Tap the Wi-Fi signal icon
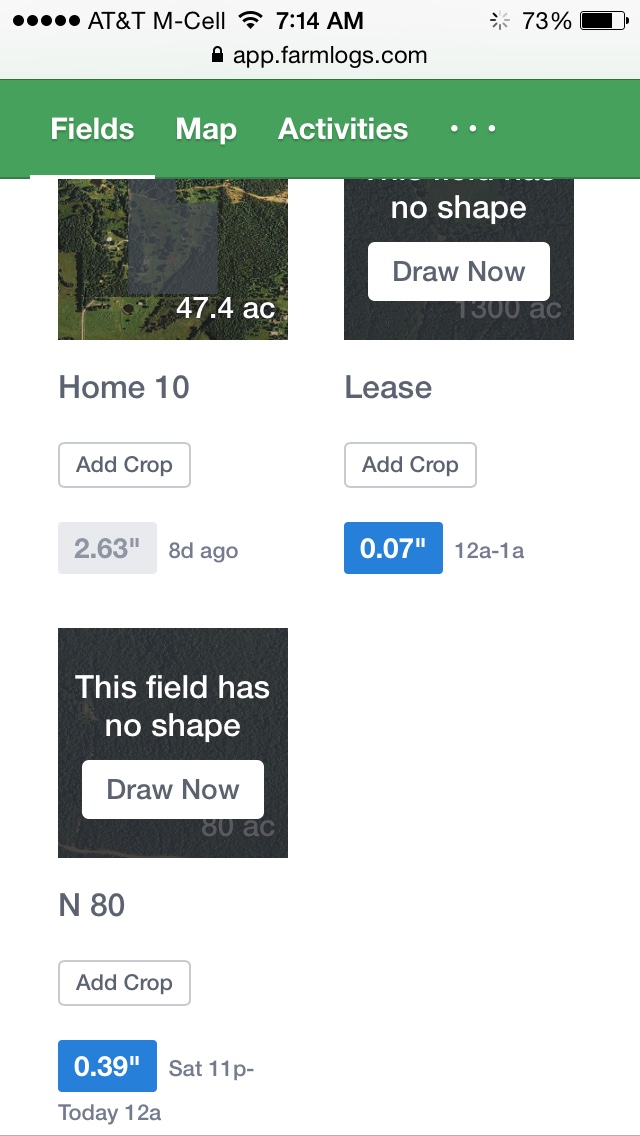This screenshot has width=640, height=1136. click(x=251, y=20)
